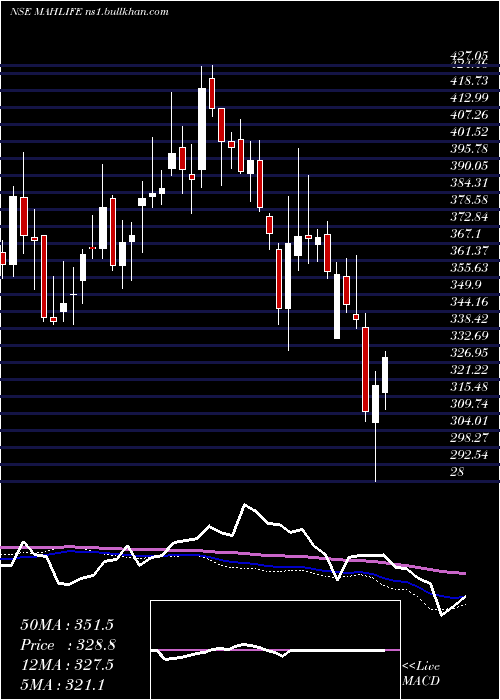
Task: Click the <<Live MACD label
Action: click(x=421, y=674)
